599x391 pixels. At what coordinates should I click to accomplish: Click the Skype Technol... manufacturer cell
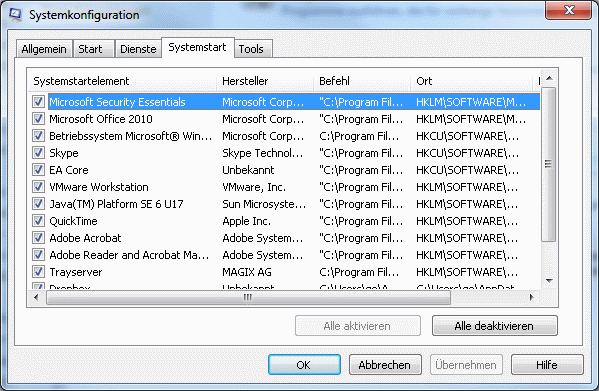coord(263,153)
